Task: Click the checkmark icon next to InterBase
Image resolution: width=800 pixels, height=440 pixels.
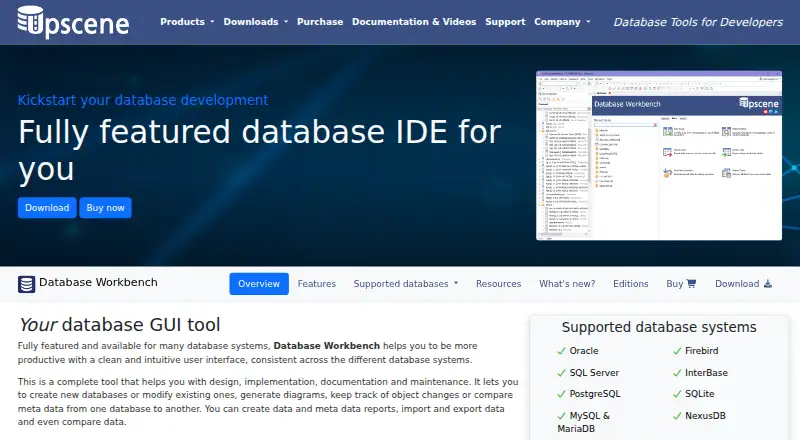Action: tap(677, 373)
